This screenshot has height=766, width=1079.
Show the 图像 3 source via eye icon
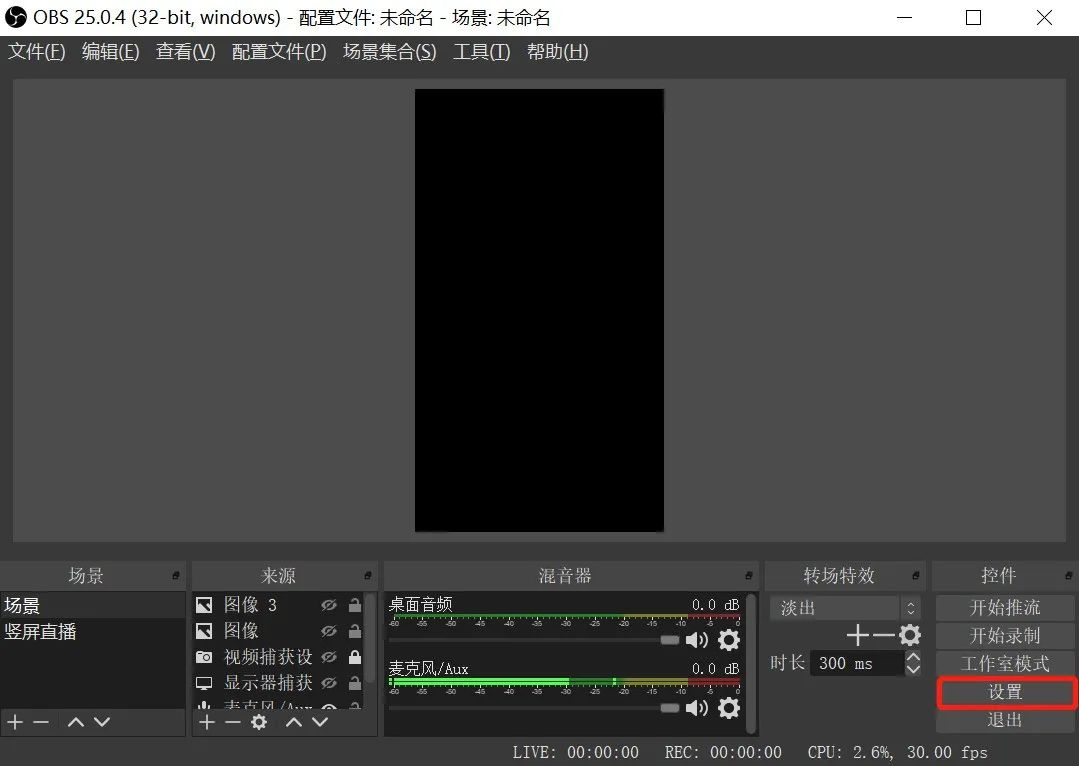(329, 605)
